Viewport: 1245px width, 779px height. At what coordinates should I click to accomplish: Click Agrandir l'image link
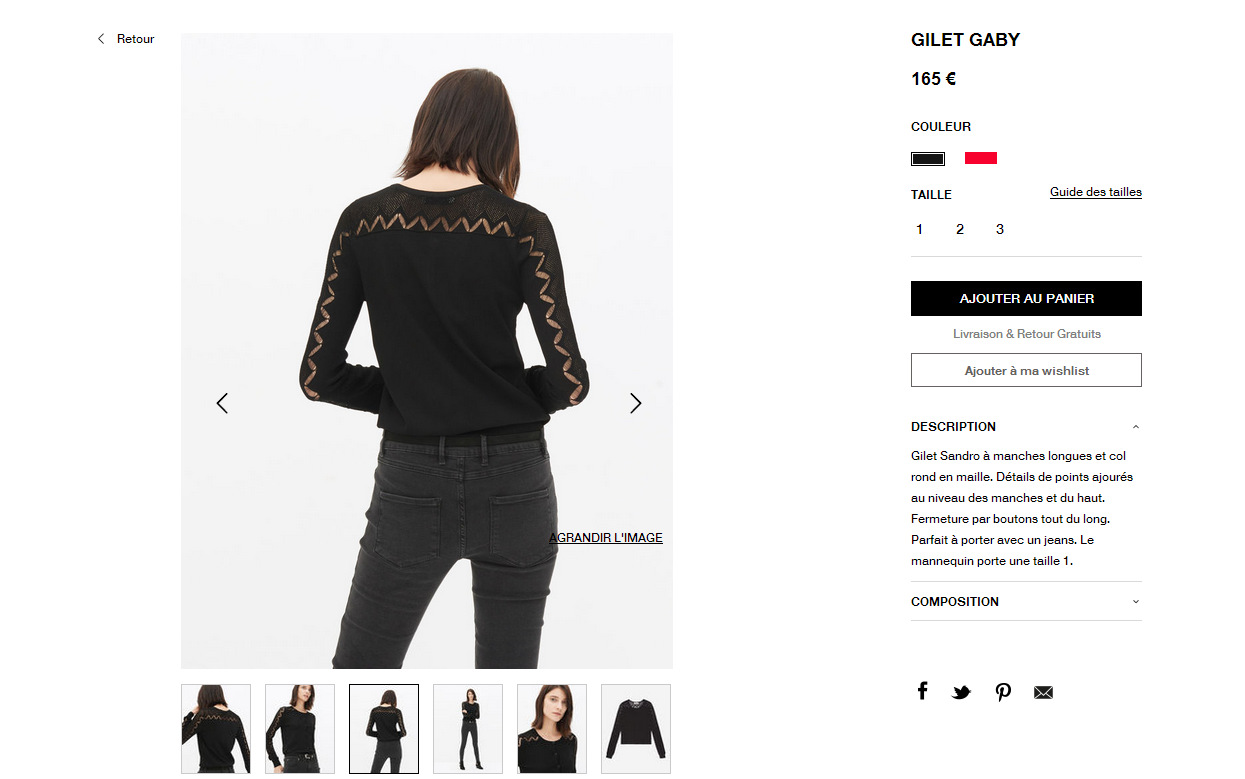point(606,538)
